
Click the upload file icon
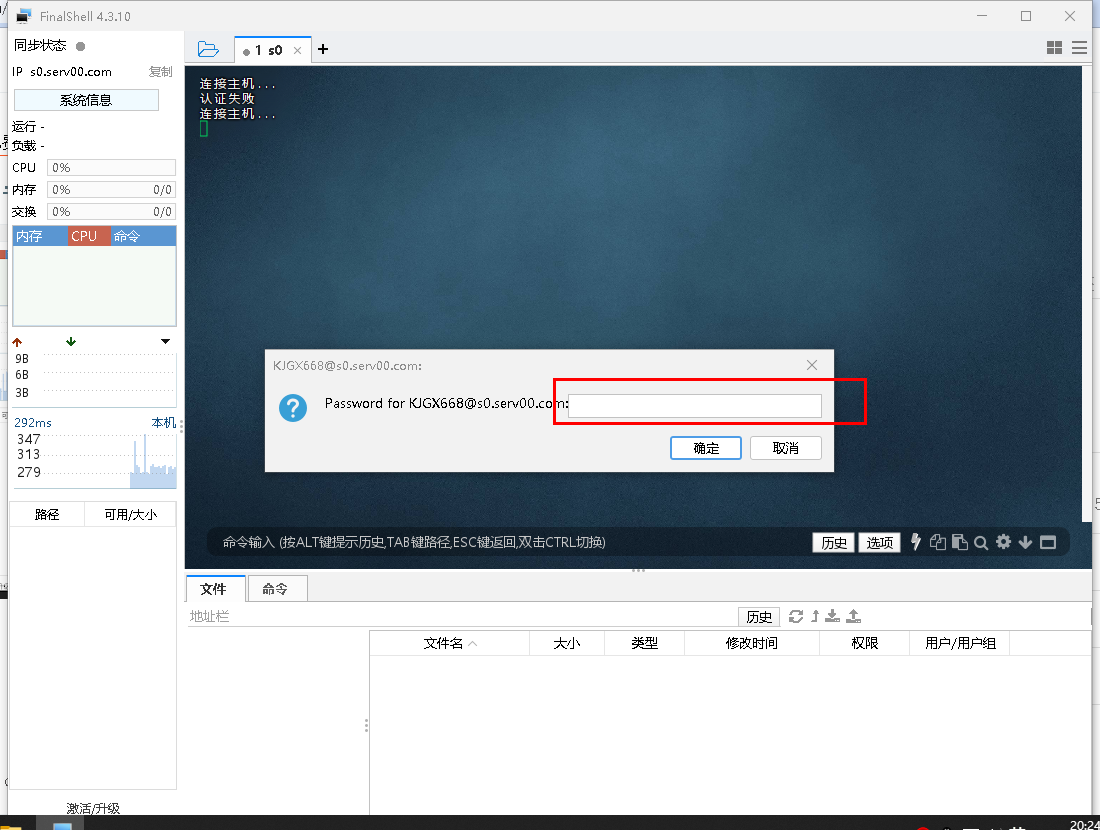click(x=854, y=616)
